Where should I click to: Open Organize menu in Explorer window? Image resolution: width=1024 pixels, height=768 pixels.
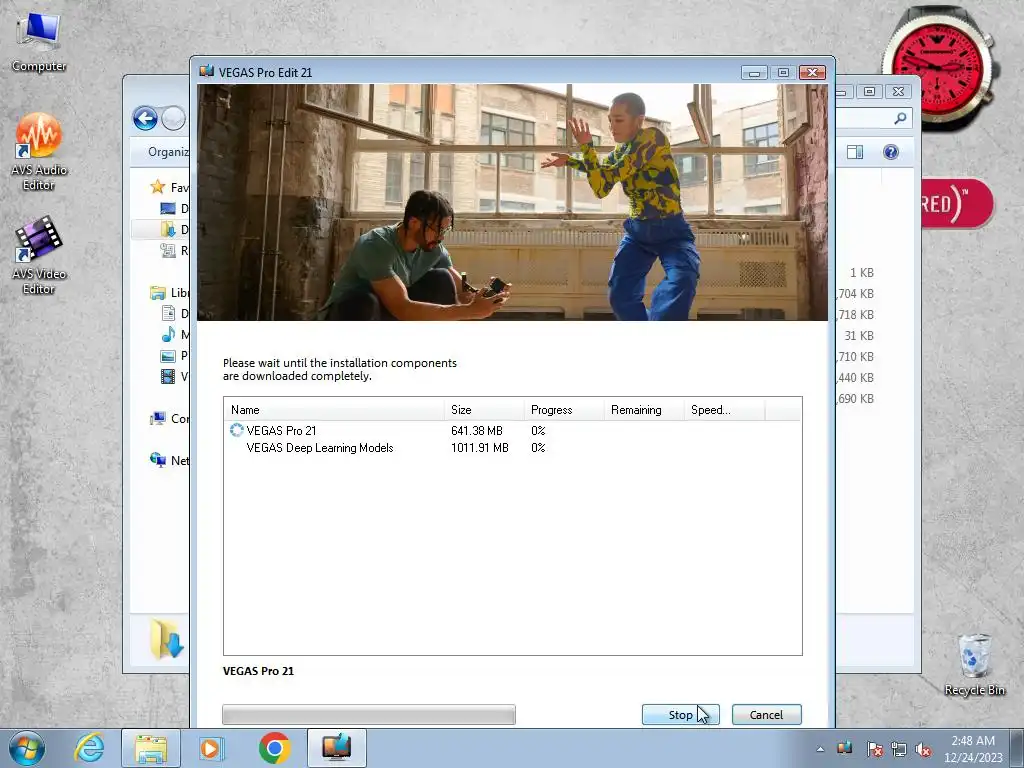click(x=168, y=152)
